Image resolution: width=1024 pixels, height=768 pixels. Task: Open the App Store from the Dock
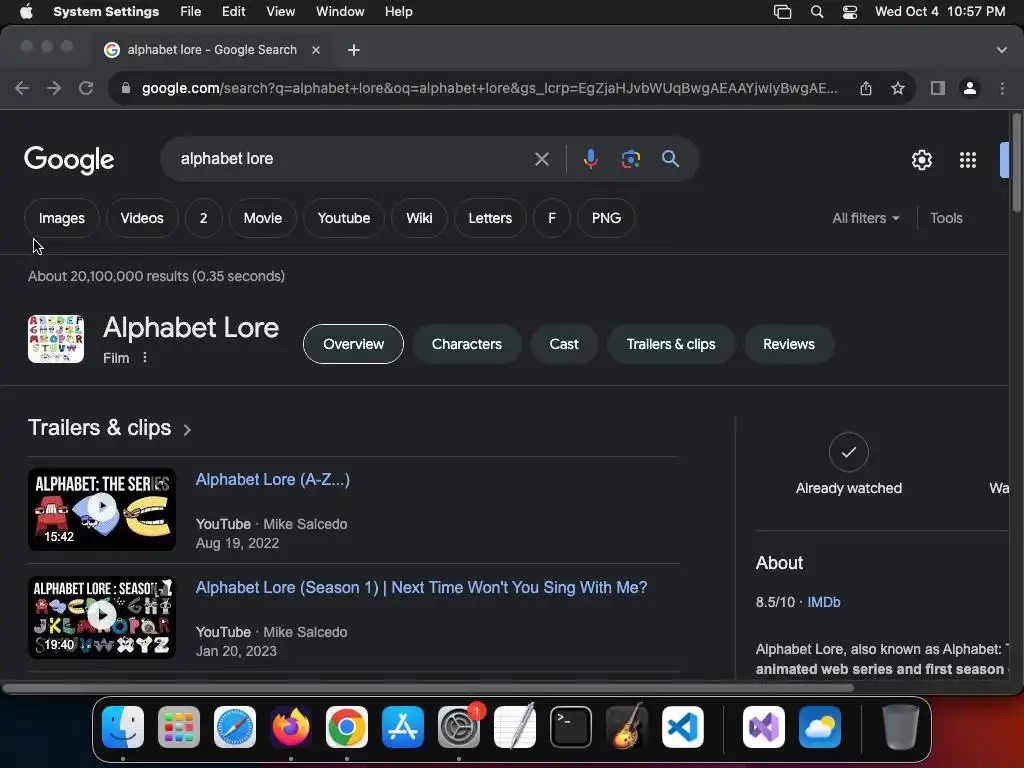(403, 727)
